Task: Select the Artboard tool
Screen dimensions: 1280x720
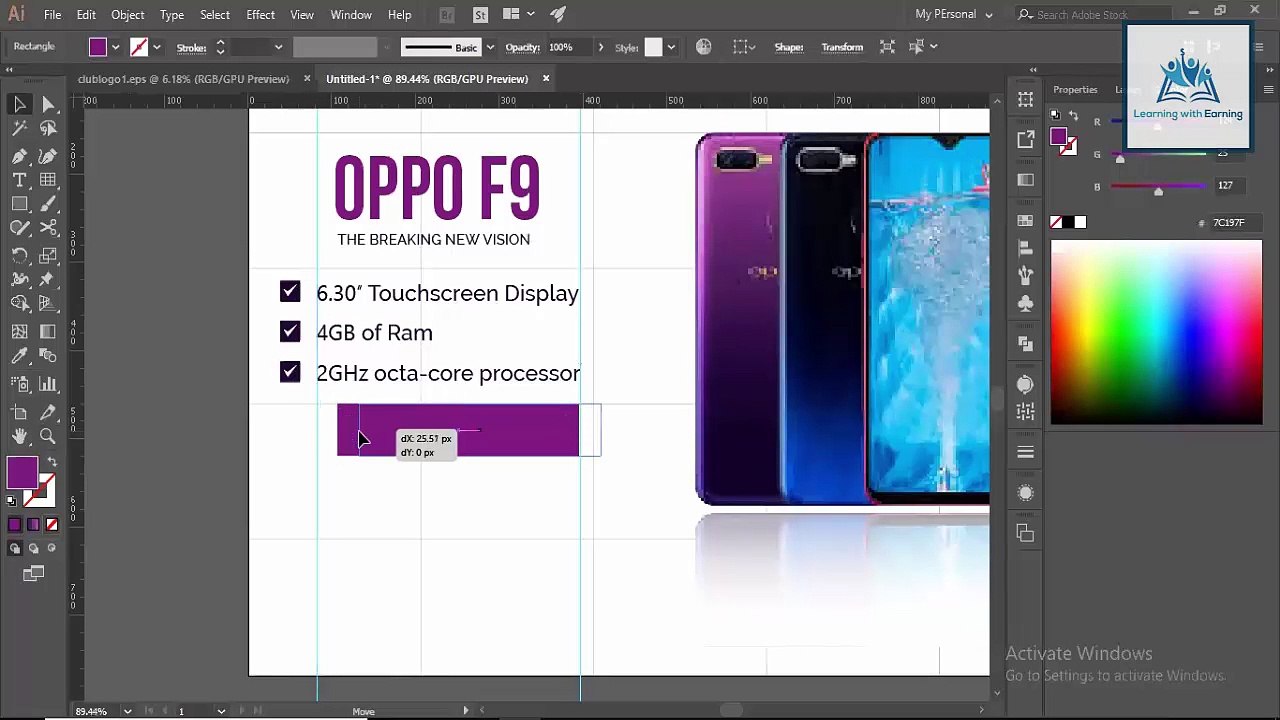Action: pos(19,412)
